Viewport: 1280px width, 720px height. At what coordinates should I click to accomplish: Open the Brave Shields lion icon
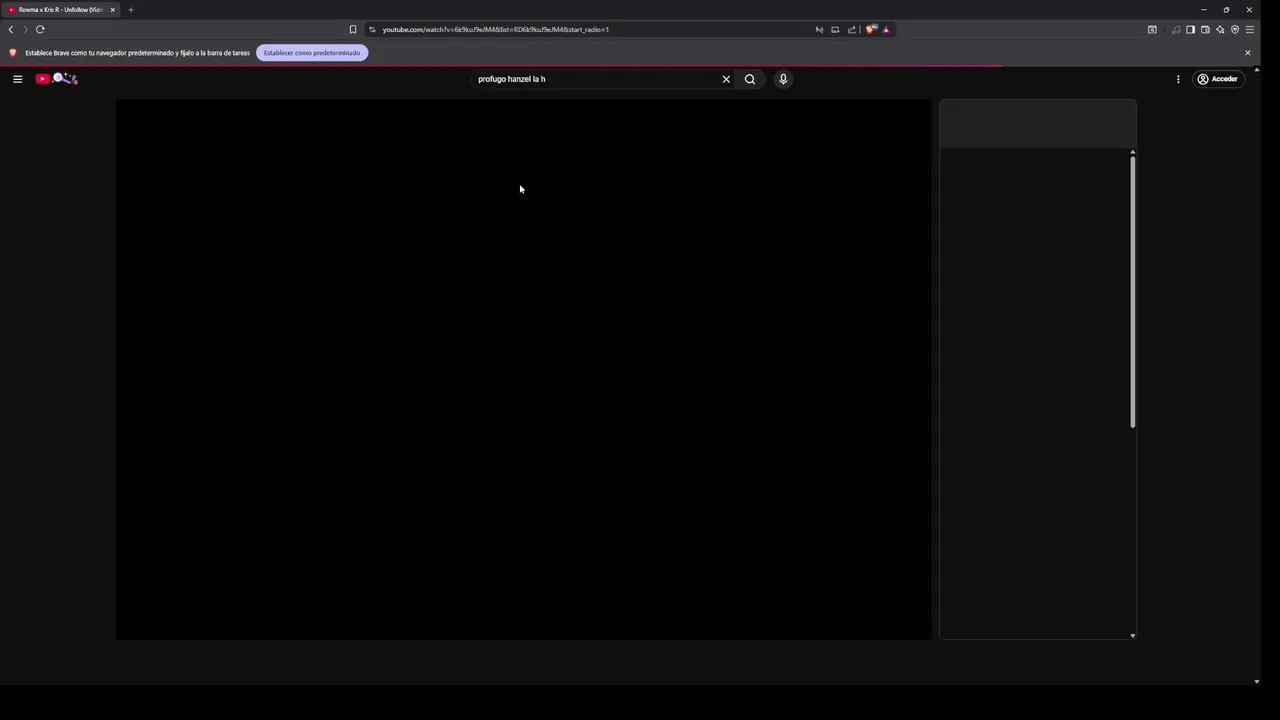coord(870,29)
